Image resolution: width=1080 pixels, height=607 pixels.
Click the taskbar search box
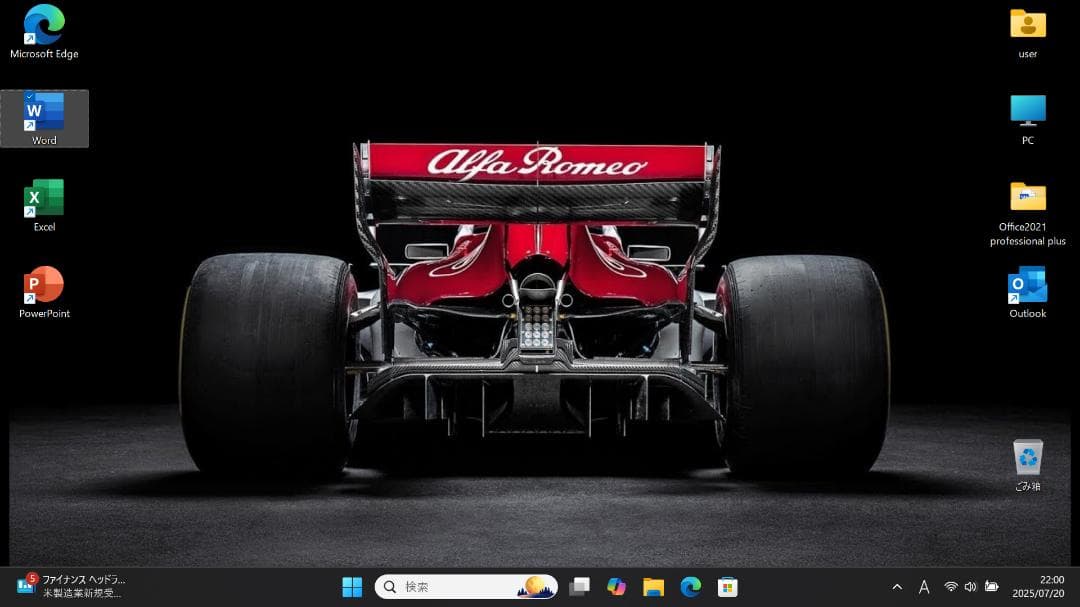coord(466,586)
